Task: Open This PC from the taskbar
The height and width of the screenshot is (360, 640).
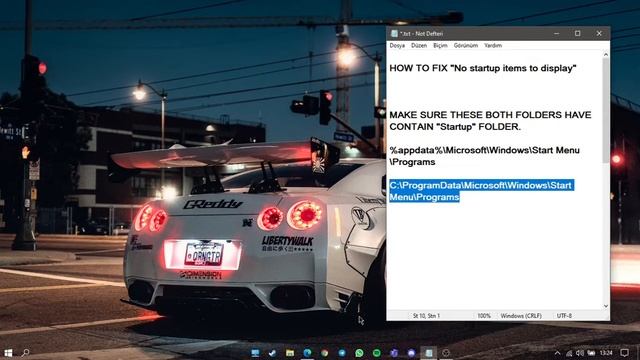Action: coord(255,353)
